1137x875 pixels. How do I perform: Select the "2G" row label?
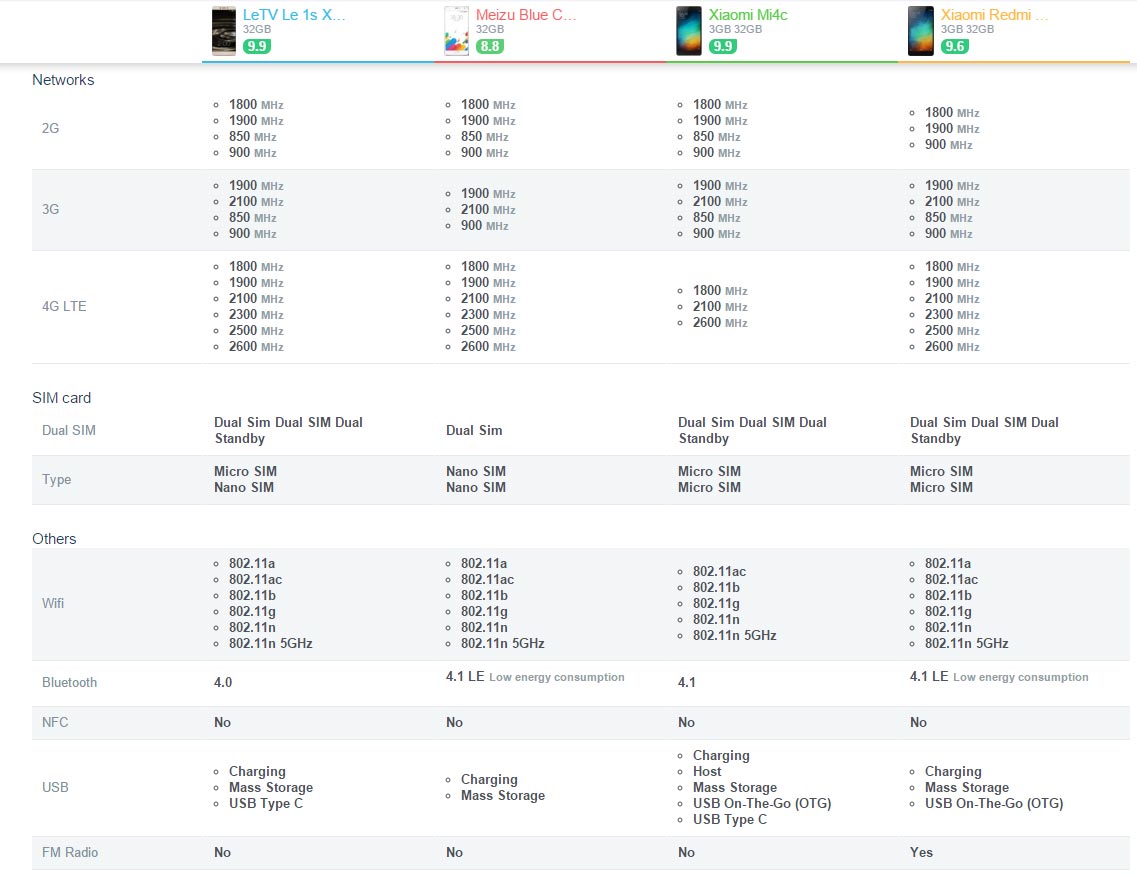[x=50, y=128]
